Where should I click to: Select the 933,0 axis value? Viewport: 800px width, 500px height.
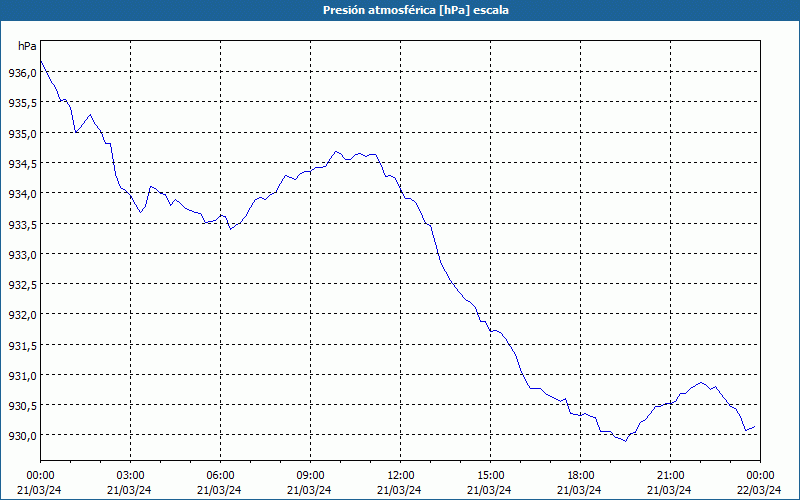22,255
